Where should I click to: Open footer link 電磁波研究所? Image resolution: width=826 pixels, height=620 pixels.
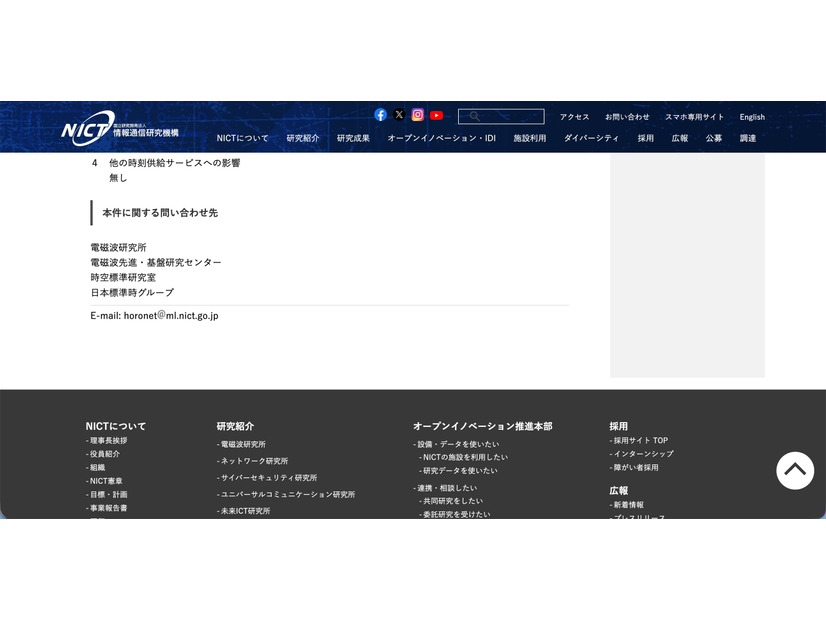[x=243, y=444]
